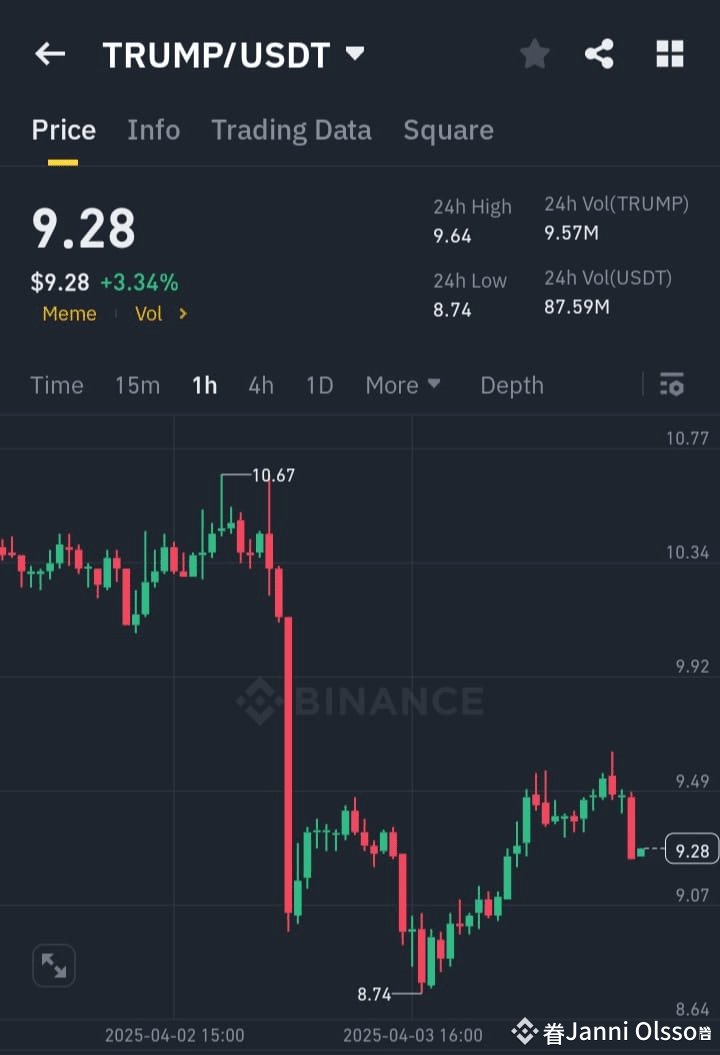
Task: Open the TRUMP/USDT pair selector dropdown
Action: tap(355, 56)
